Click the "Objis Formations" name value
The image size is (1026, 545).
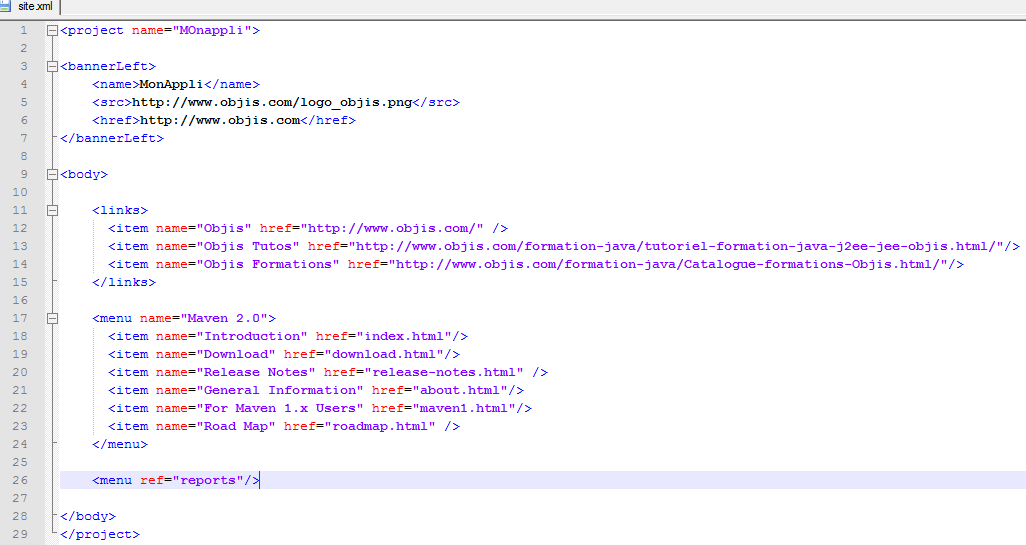pyautogui.click(x=268, y=264)
